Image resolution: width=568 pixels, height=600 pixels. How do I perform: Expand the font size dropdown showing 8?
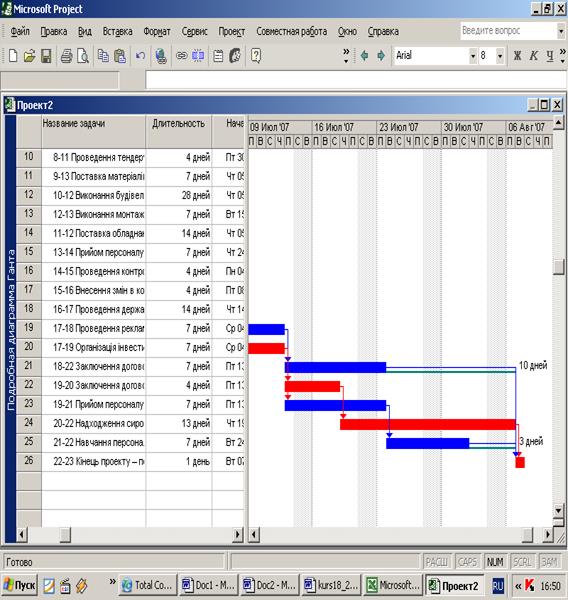(500, 56)
